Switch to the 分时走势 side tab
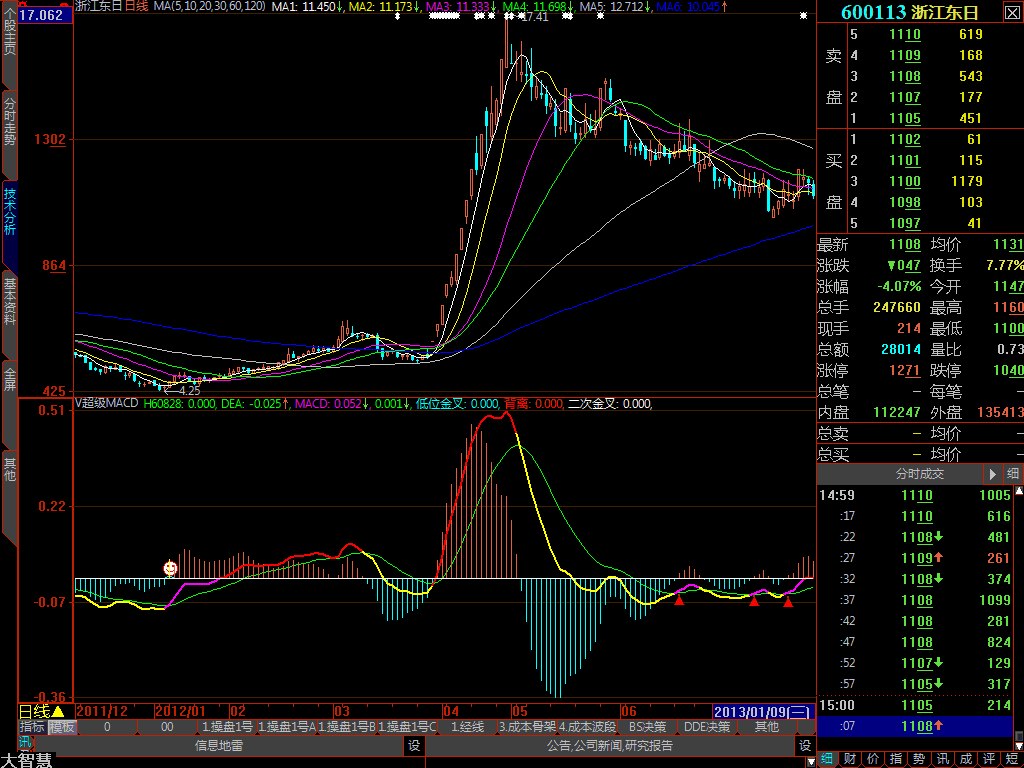The width and height of the screenshot is (1024, 768). click(x=9, y=121)
